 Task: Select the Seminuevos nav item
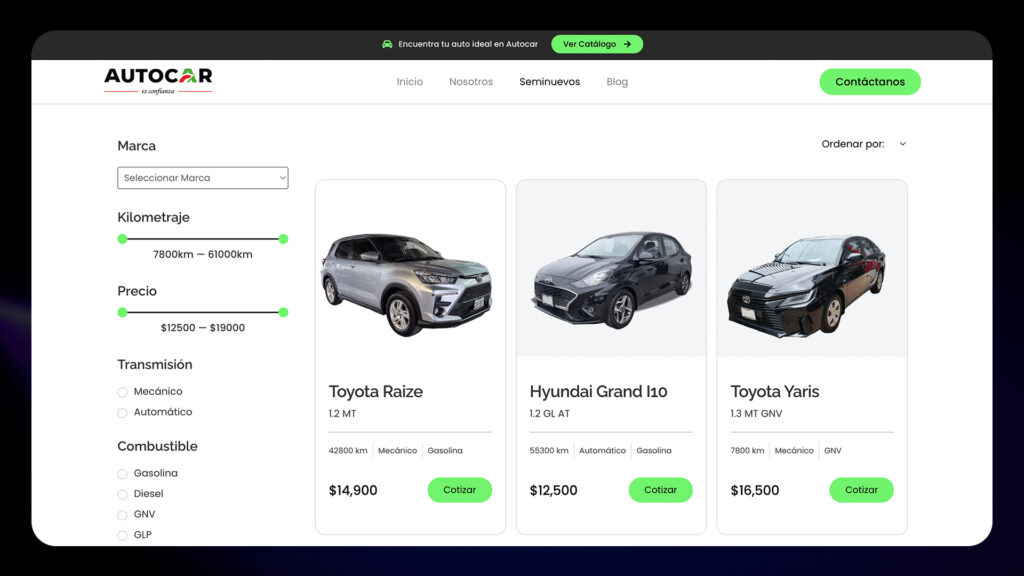tap(549, 82)
